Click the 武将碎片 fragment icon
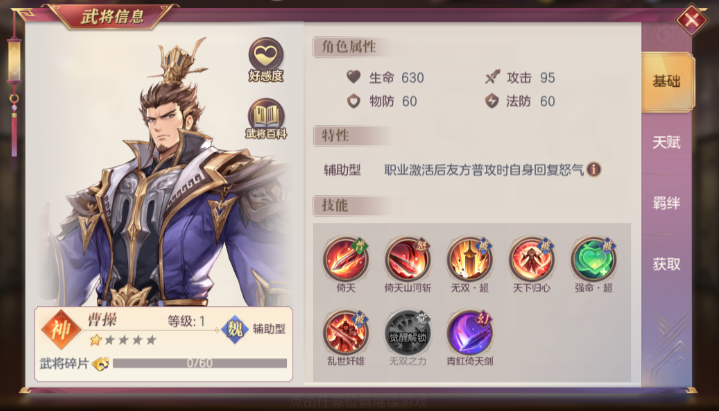 (x=101, y=364)
